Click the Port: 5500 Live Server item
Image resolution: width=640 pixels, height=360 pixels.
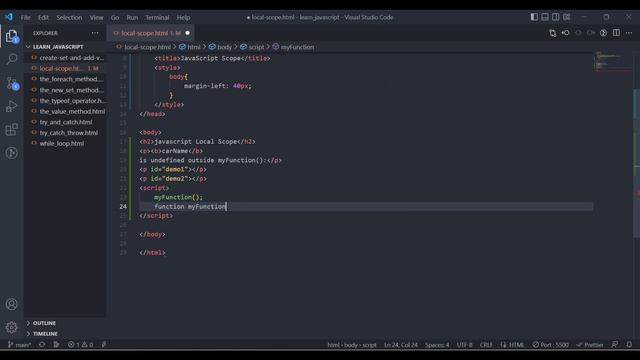(x=550, y=345)
